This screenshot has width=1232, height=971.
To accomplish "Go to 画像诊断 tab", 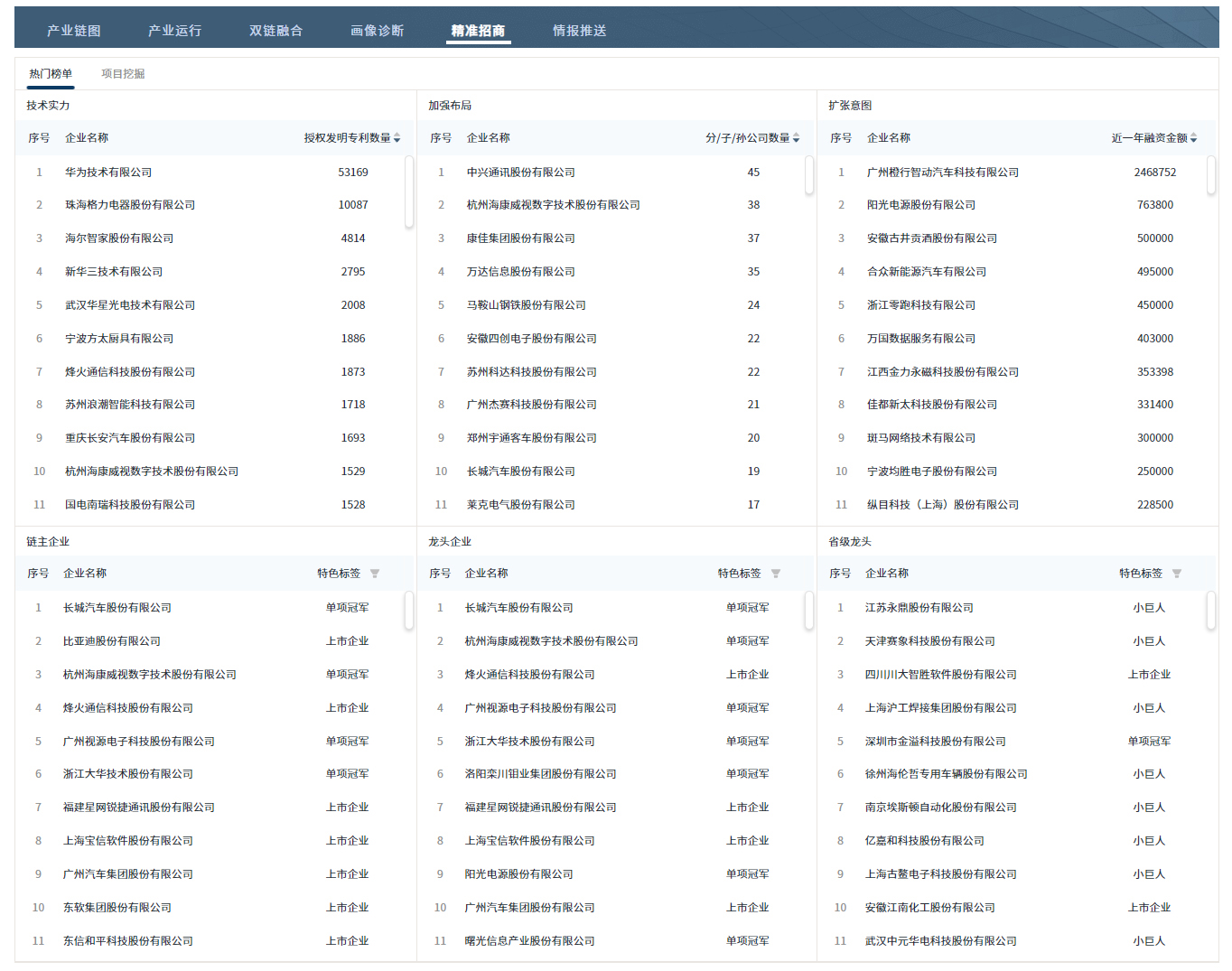I will click(x=378, y=31).
